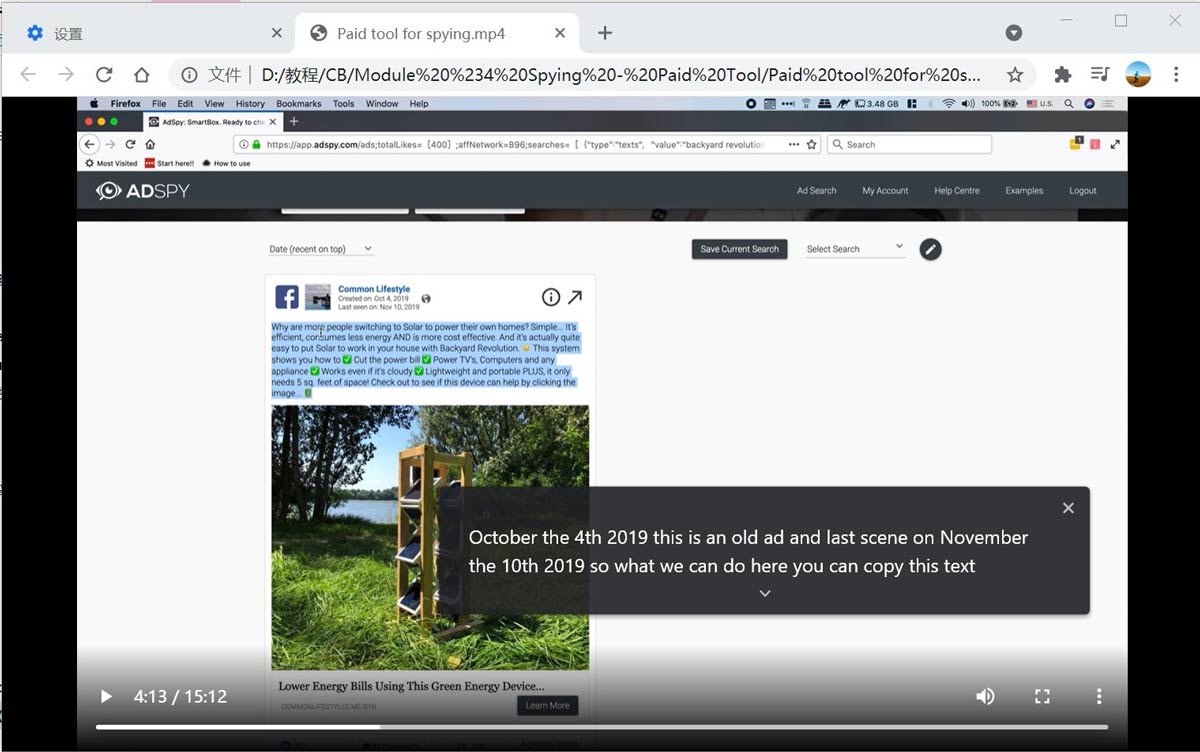Open the tab search dropdown arrow
This screenshot has width=1200, height=752.
[x=1013, y=33]
